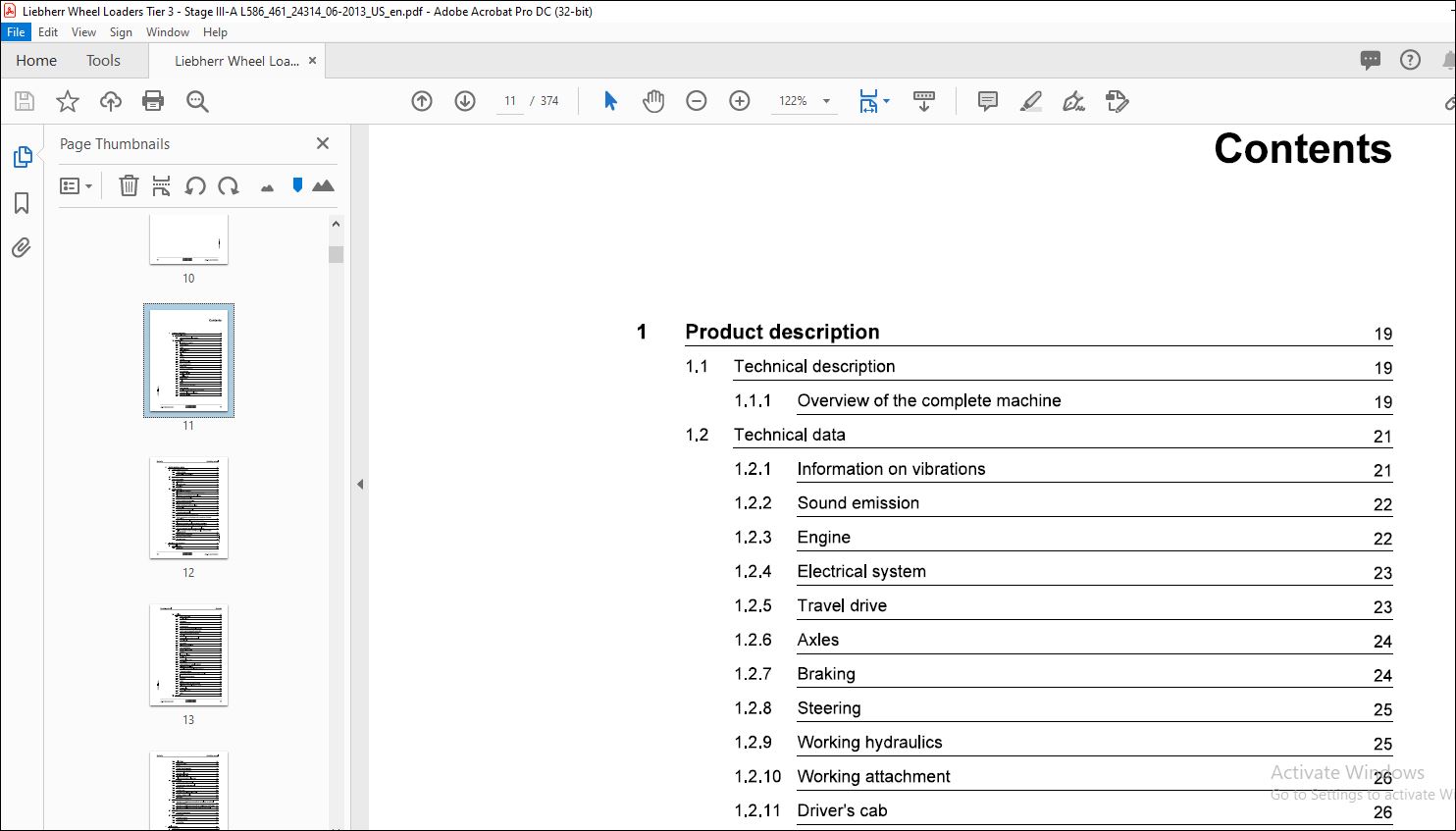The height and width of the screenshot is (831, 1456).
Task: Rotate page clockwise
Action: 229,185
